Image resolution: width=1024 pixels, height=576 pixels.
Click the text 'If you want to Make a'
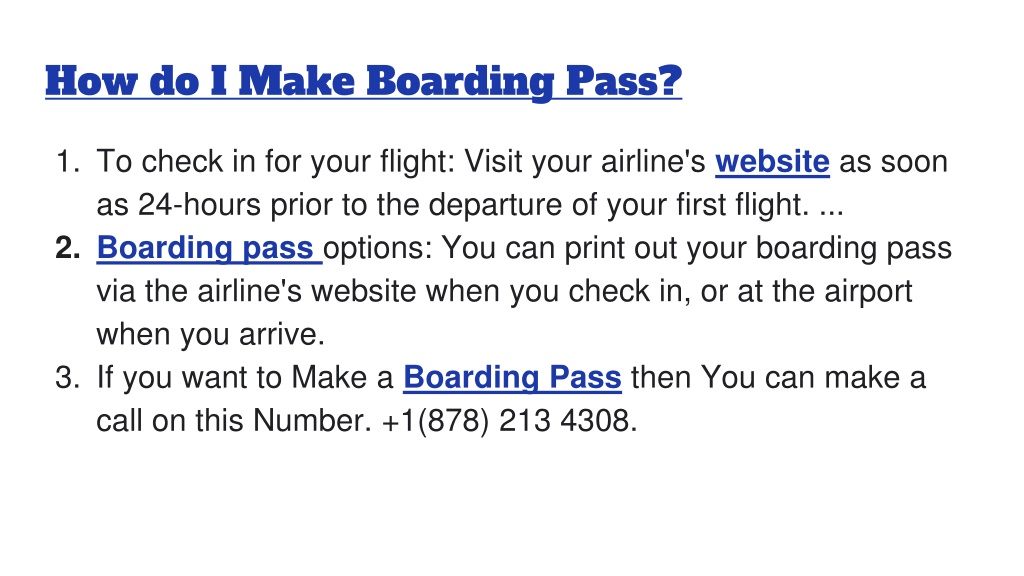coord(245,377)
